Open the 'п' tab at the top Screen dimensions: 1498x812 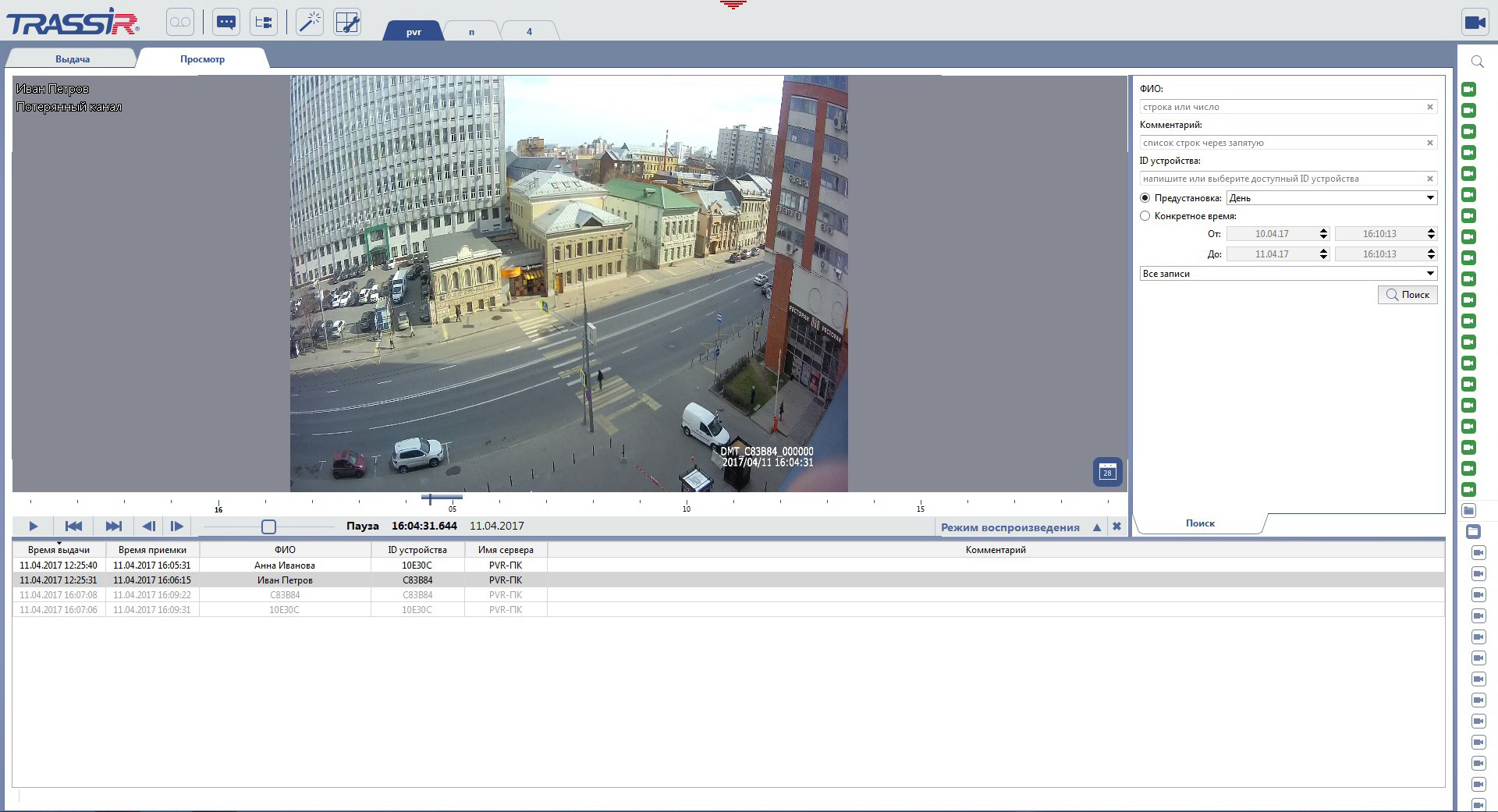pyautogui.click(x=471, y=31)
